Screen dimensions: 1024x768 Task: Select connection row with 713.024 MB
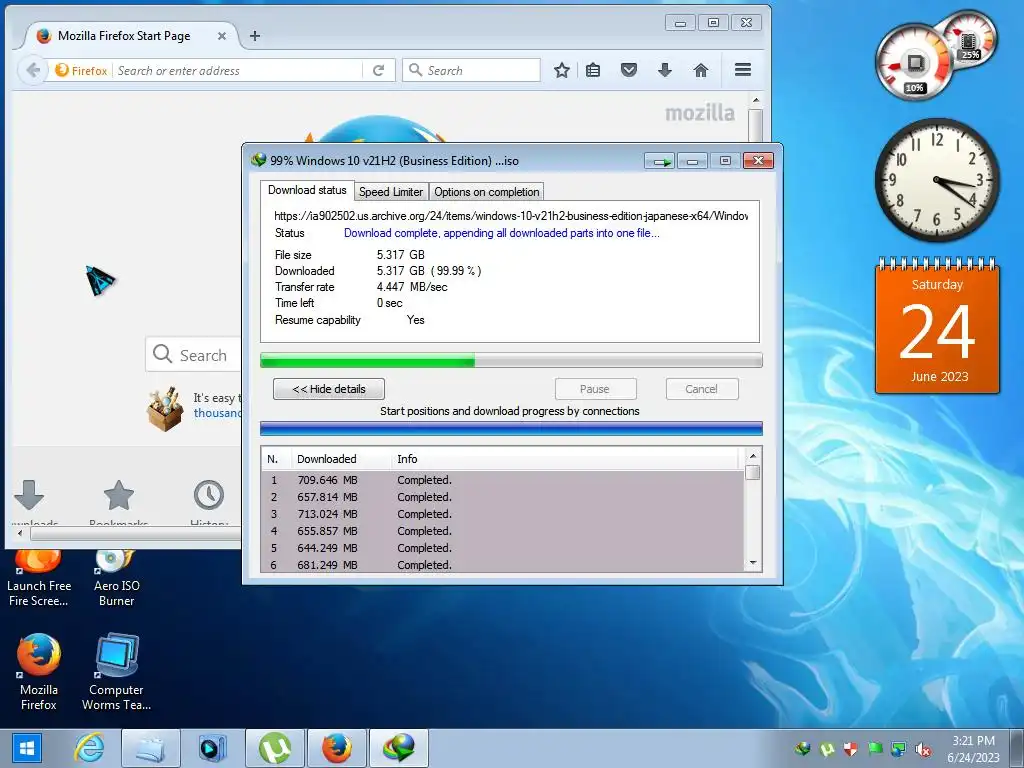coord(502,514)
